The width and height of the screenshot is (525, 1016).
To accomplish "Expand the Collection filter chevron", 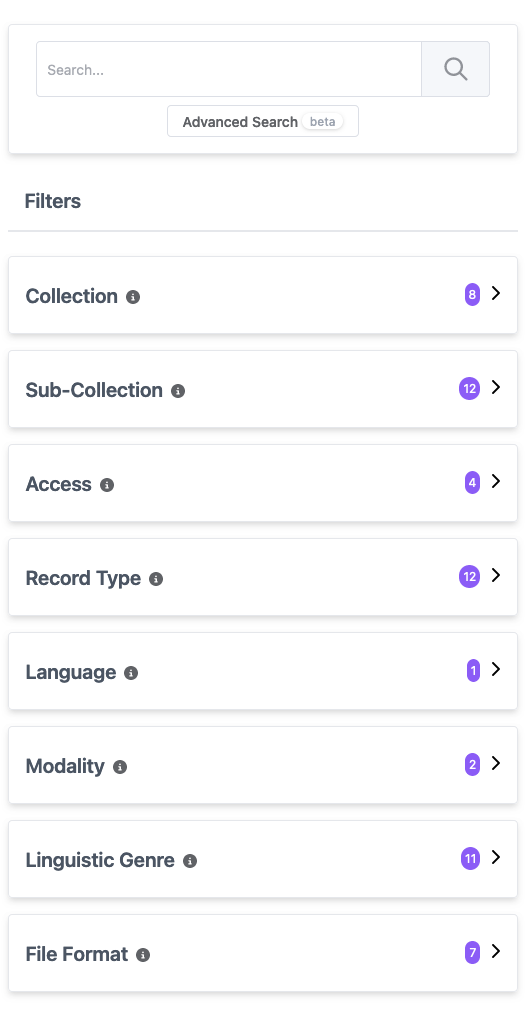I will coord(496,294).
